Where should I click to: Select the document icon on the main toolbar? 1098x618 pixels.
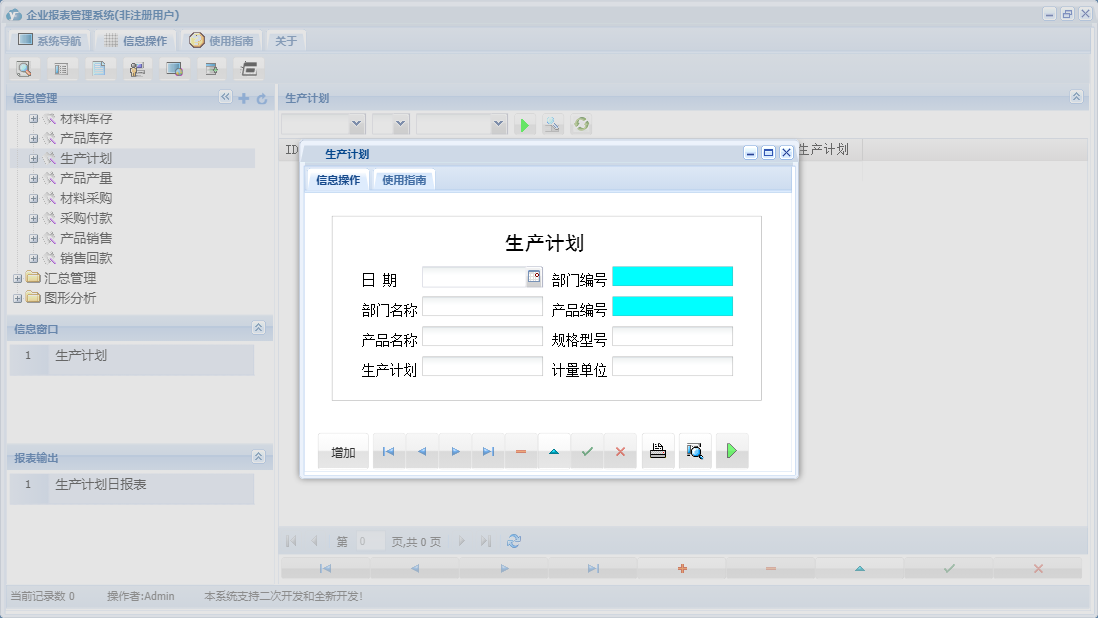click(x=100, y=68)
